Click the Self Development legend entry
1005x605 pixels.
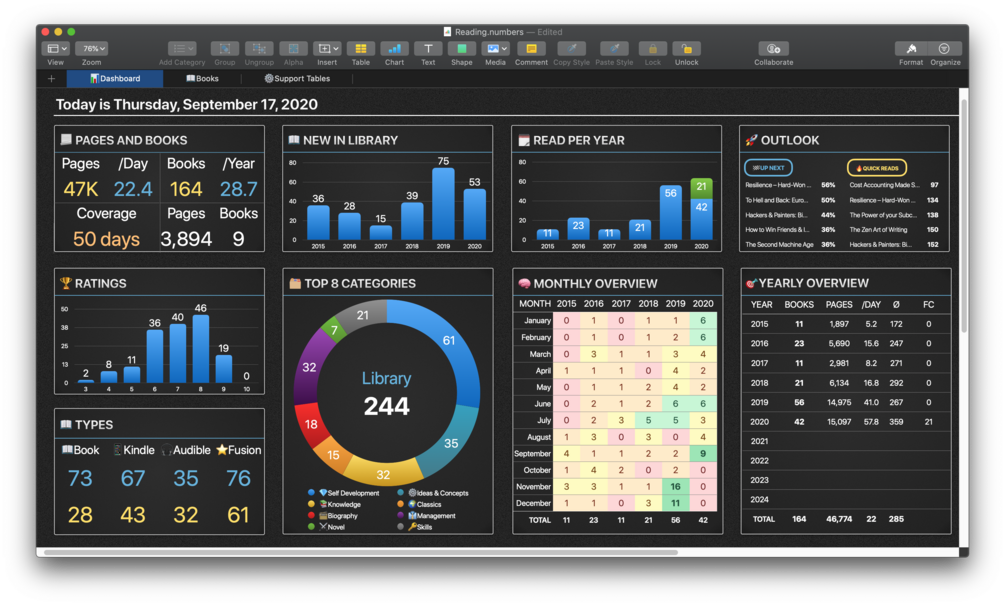344,493
